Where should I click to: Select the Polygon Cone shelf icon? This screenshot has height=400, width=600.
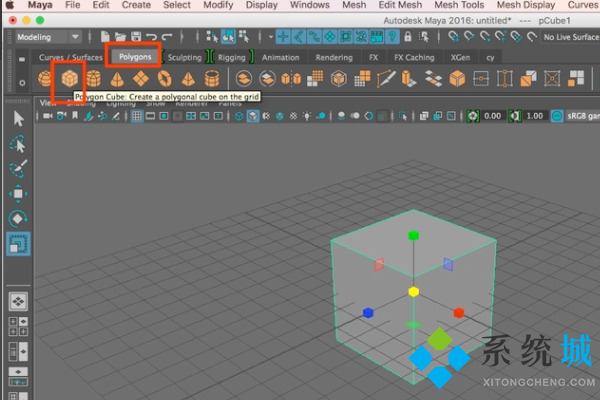pyautogui.click(x=117, y=78)
